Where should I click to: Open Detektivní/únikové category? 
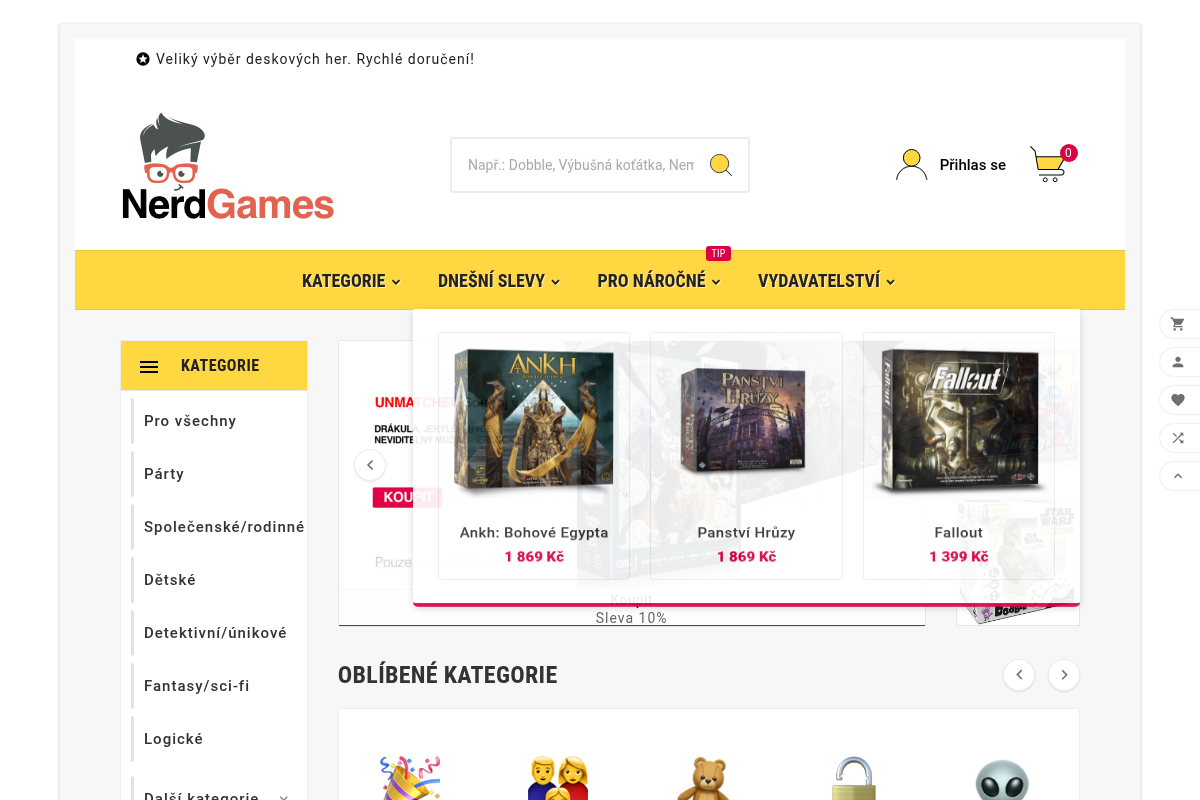215,633
